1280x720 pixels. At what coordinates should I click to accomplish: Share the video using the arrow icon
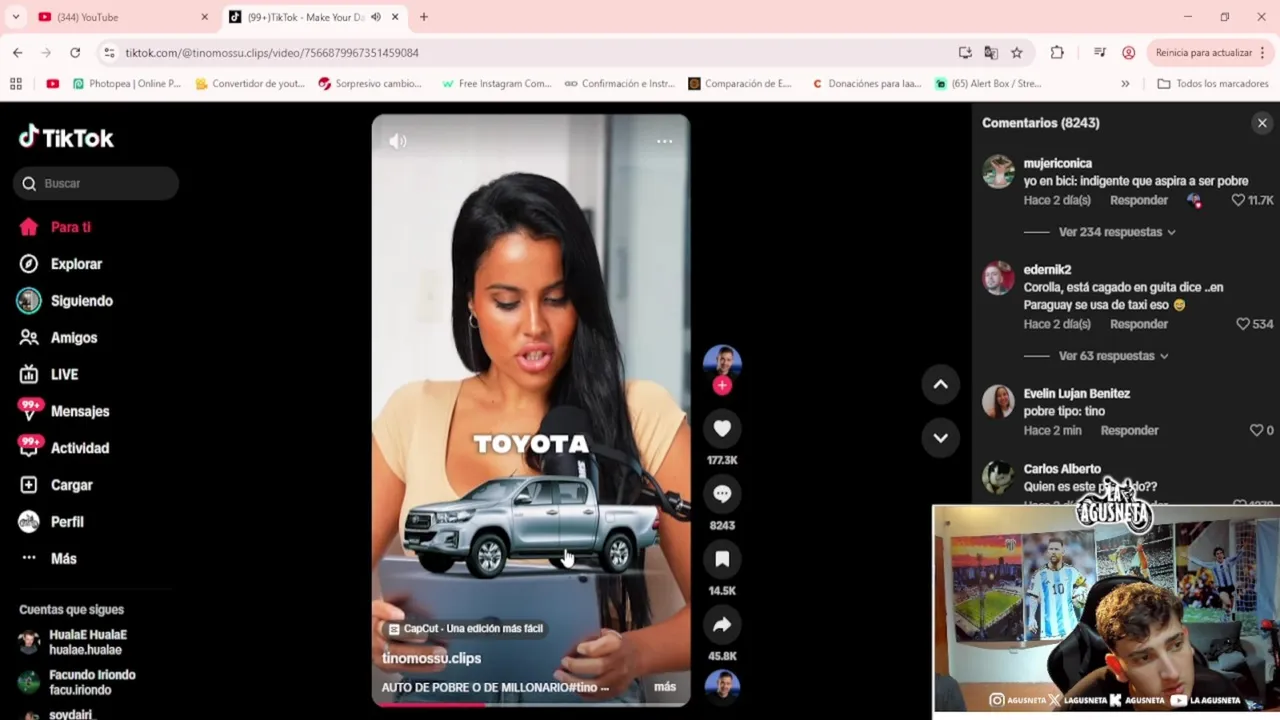click(722, 625)
